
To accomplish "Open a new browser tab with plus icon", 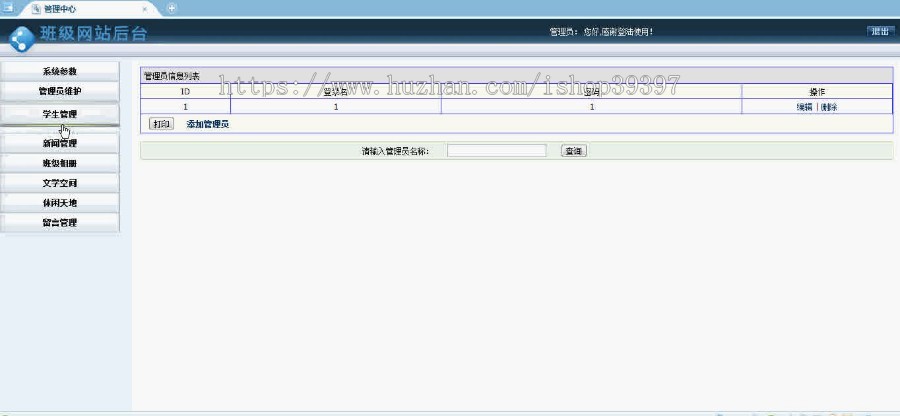I will click(172, 8).
